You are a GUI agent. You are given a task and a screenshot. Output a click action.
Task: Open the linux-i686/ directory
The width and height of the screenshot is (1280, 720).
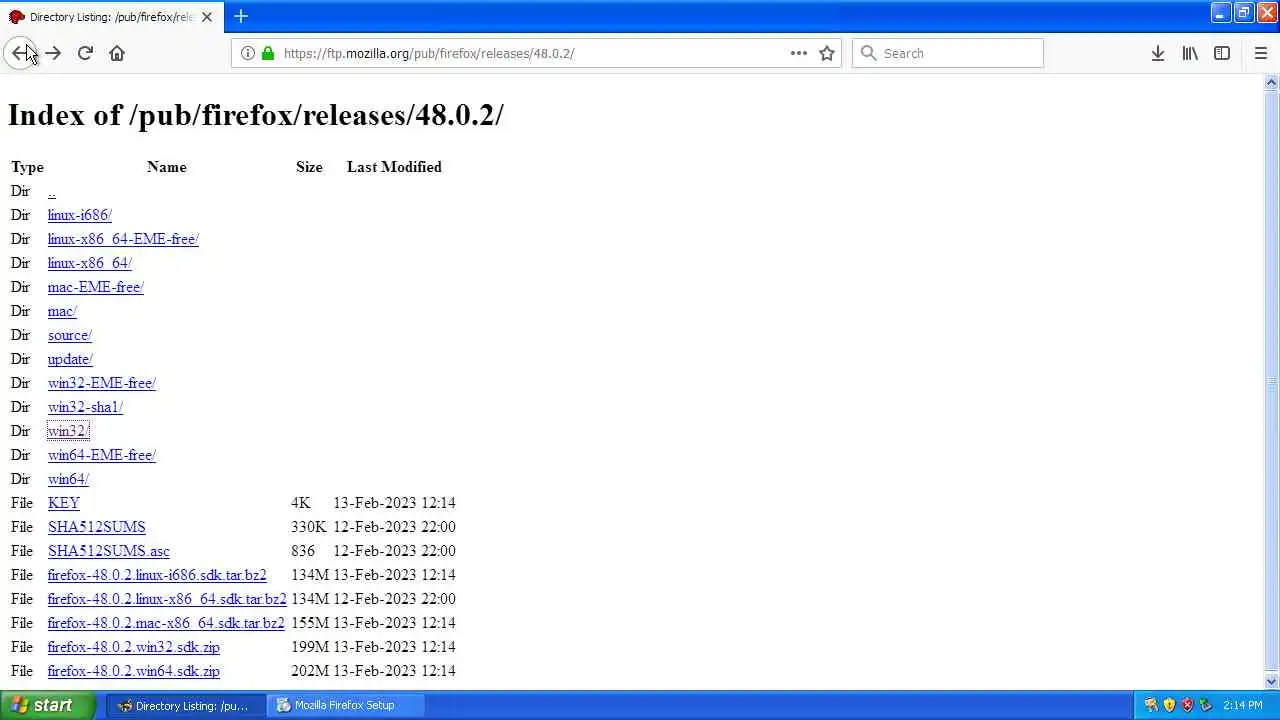pyautogui.click(x=79, y=215)
